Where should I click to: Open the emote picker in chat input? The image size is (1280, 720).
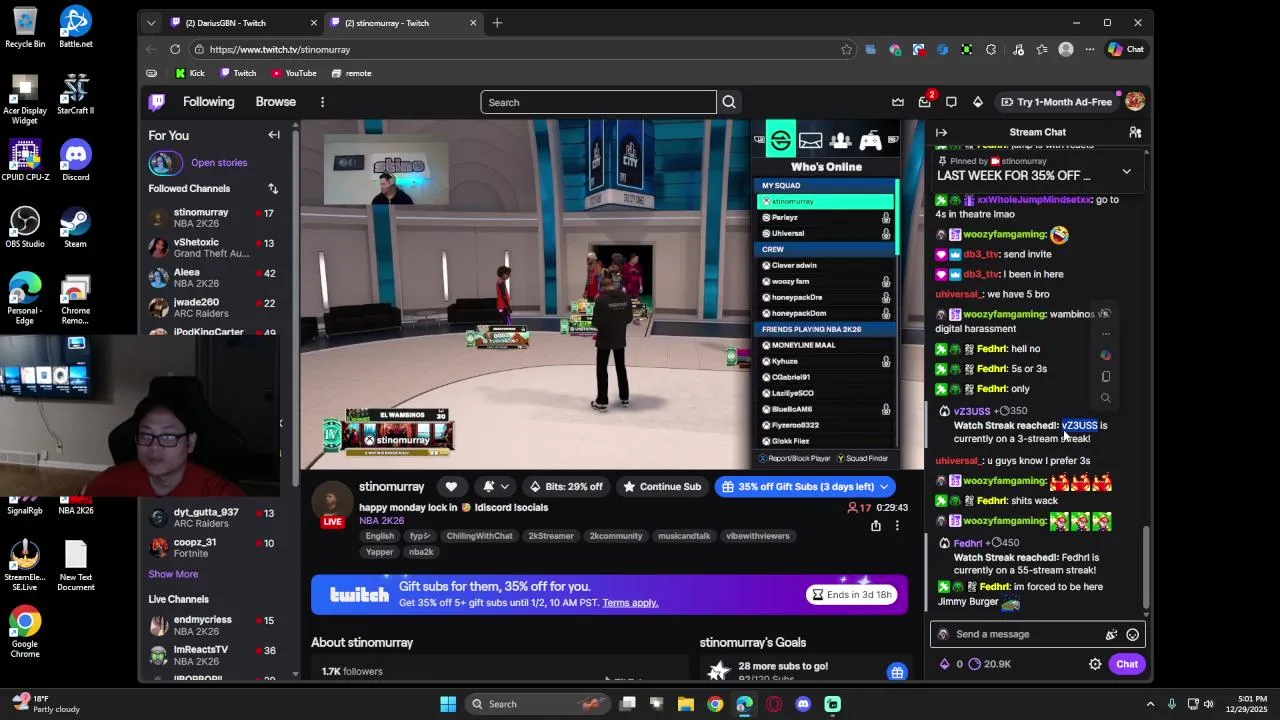(1132, 634)
